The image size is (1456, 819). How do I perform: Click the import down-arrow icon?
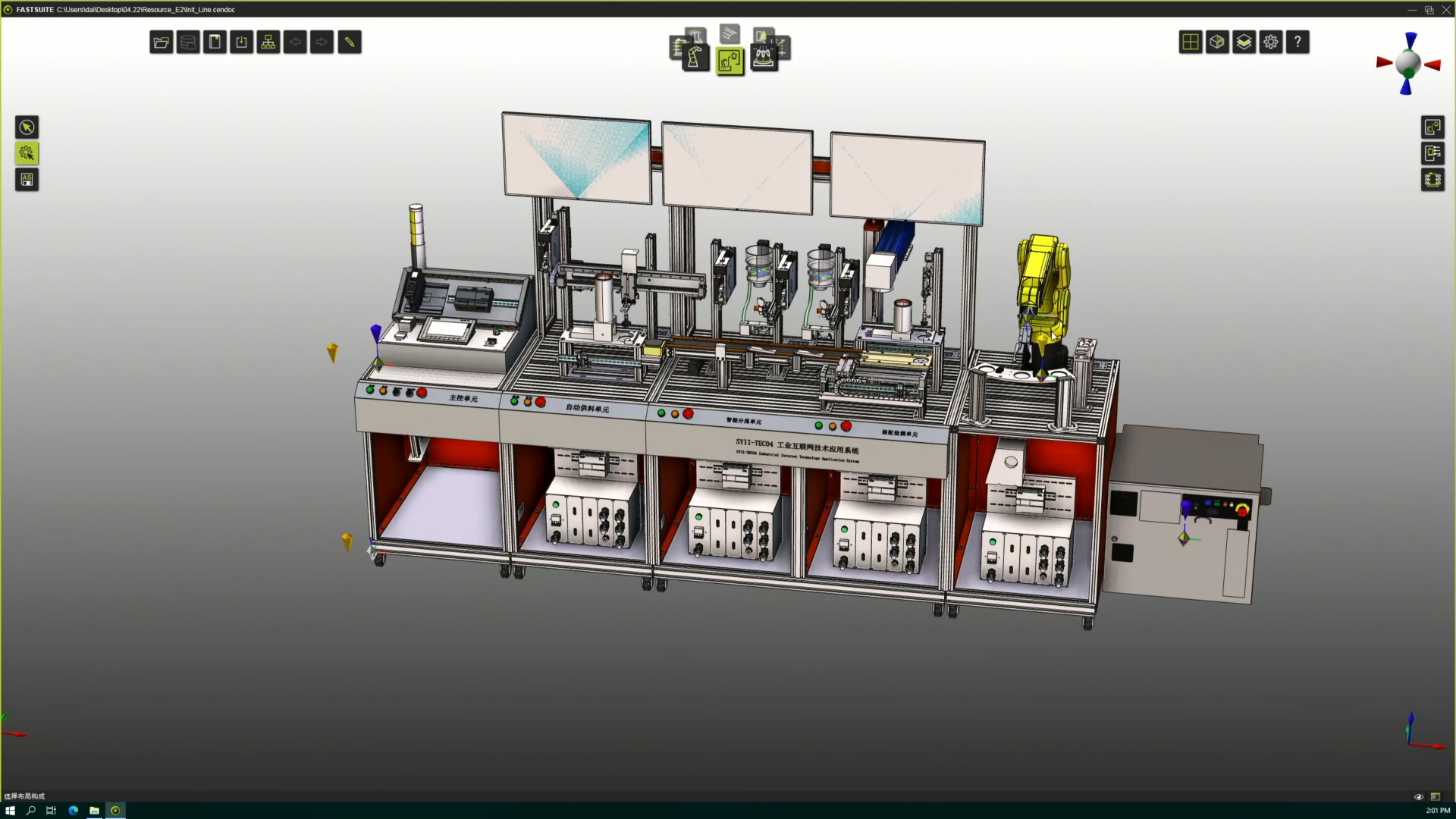pos(242,42)
